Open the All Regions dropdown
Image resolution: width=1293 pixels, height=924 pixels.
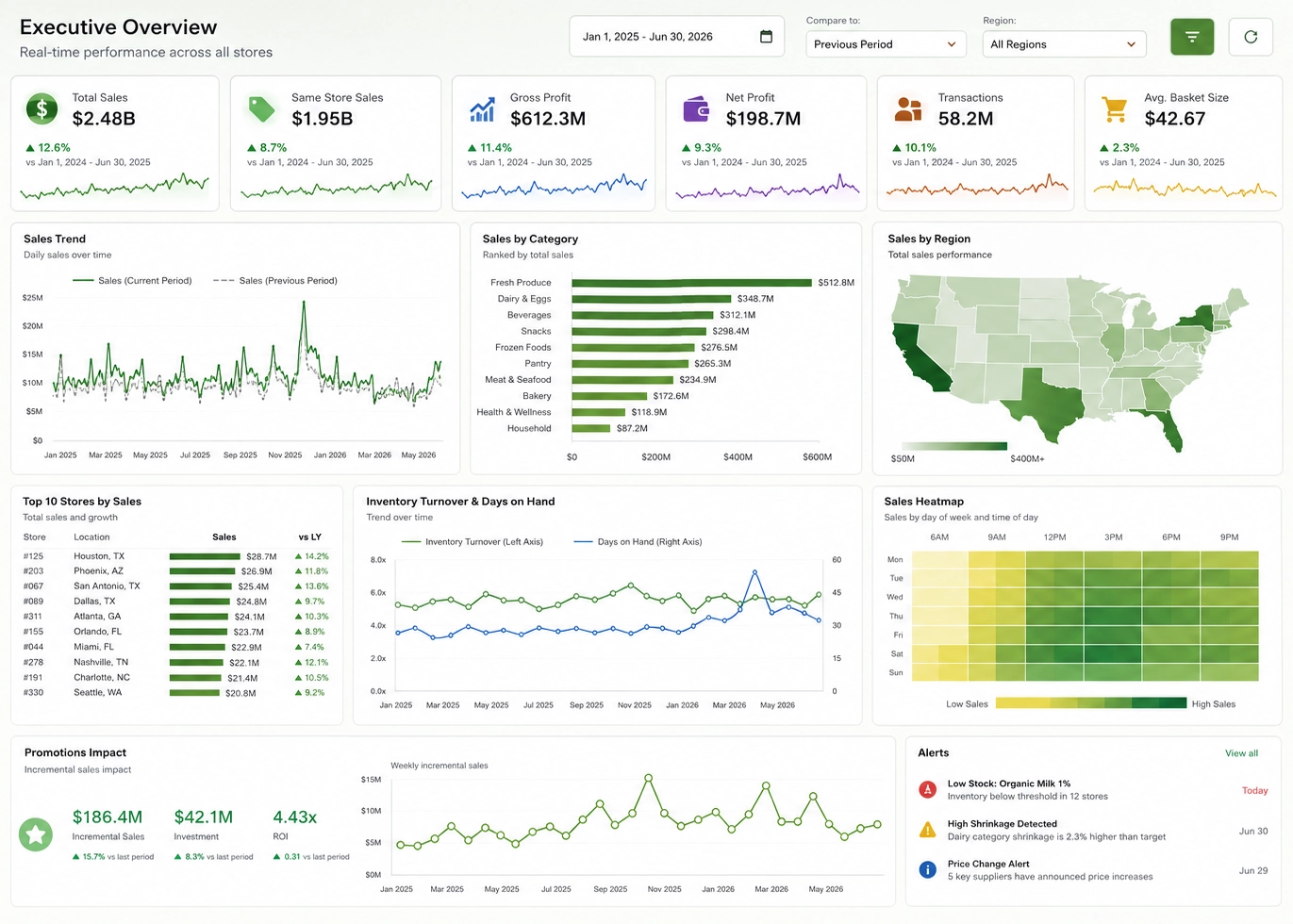pyautogui.click(x=1064, y=44)
